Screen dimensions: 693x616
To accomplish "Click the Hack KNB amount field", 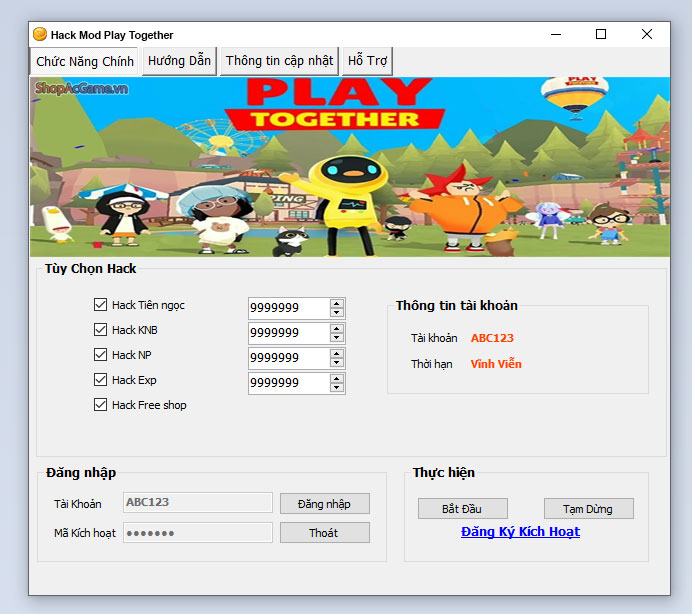I will tap(289, 333).
